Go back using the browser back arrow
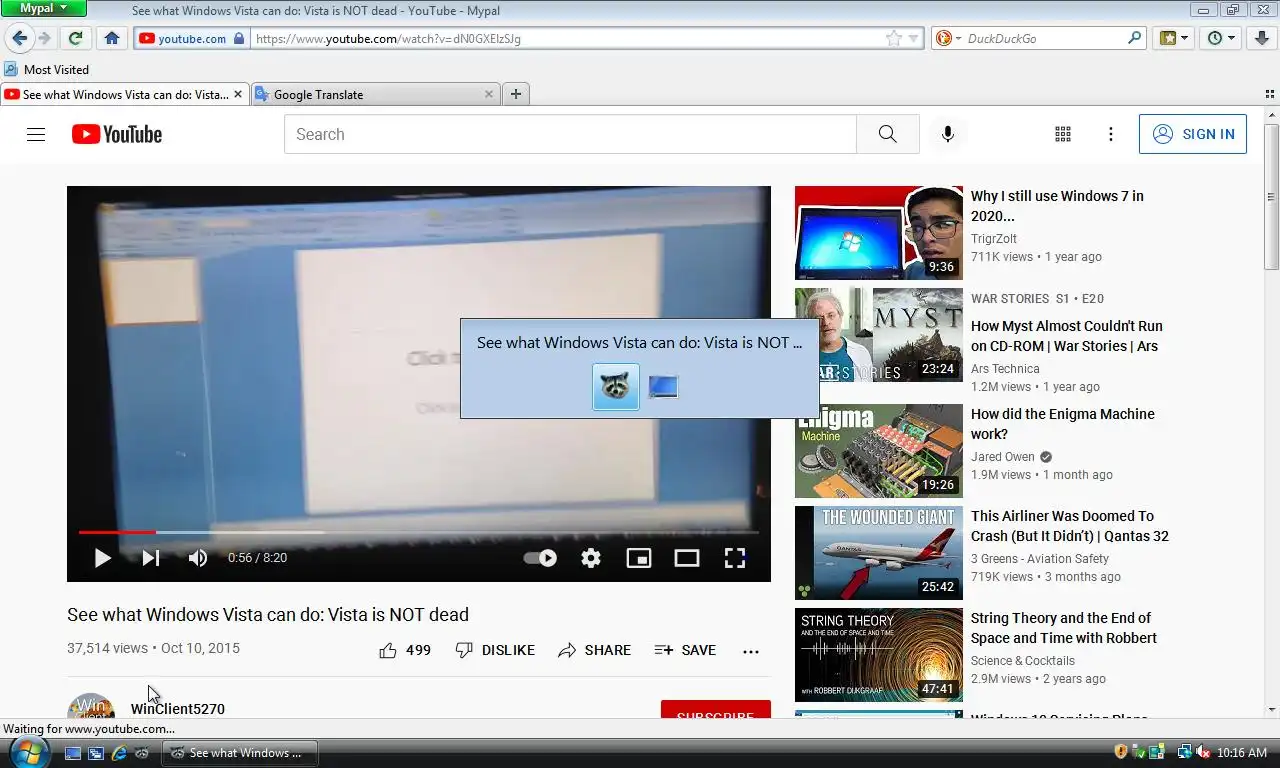This screenshot has height=768, width=1280. [19, 38]
